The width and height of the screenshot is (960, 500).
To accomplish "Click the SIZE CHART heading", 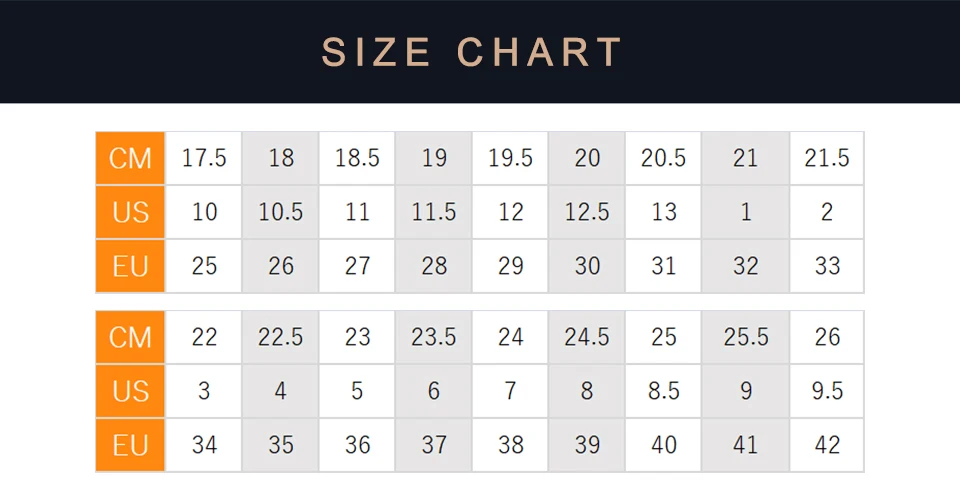I will 472,52.
